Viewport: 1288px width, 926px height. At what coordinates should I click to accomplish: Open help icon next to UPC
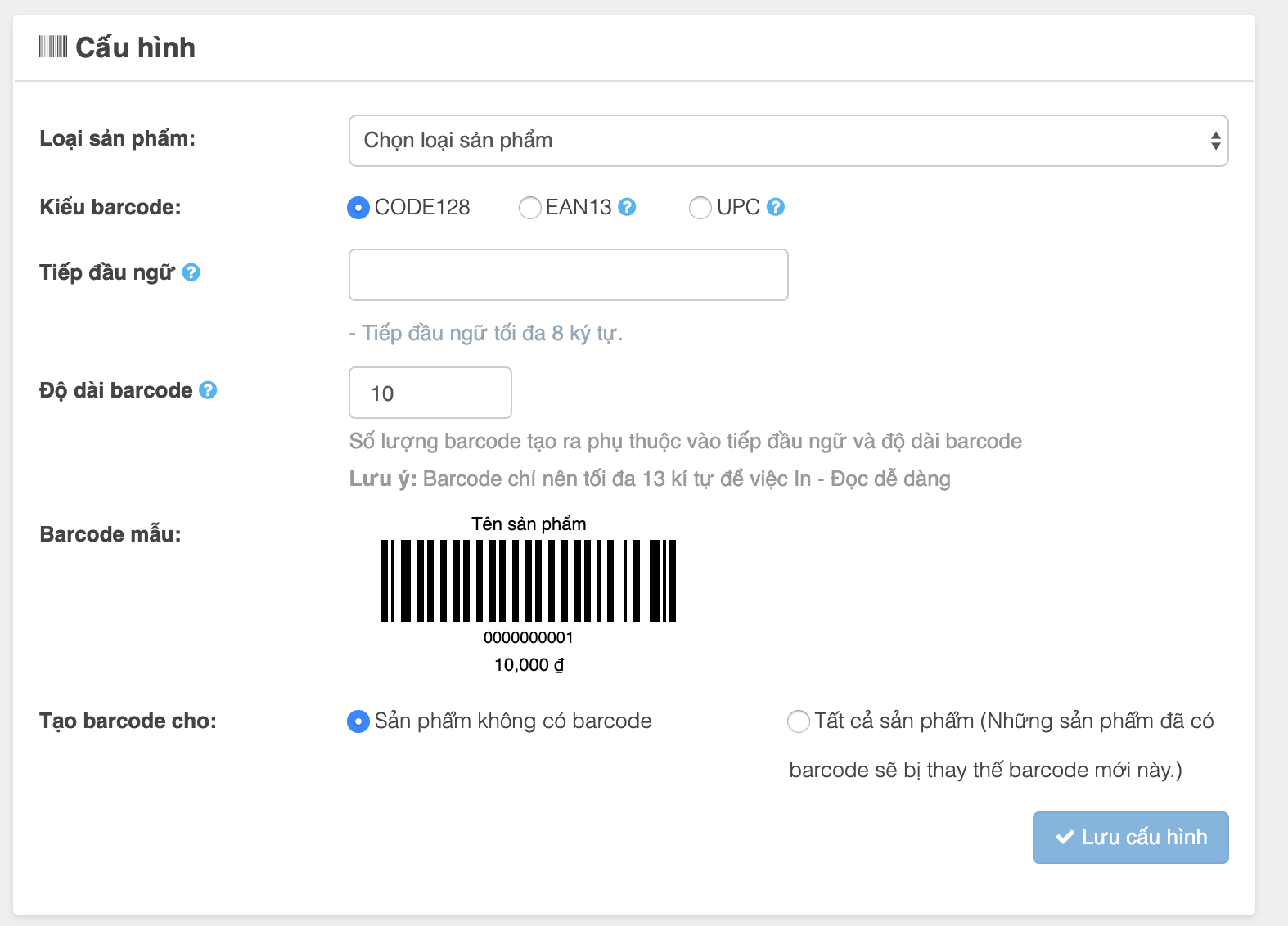(x=776, y=207)
